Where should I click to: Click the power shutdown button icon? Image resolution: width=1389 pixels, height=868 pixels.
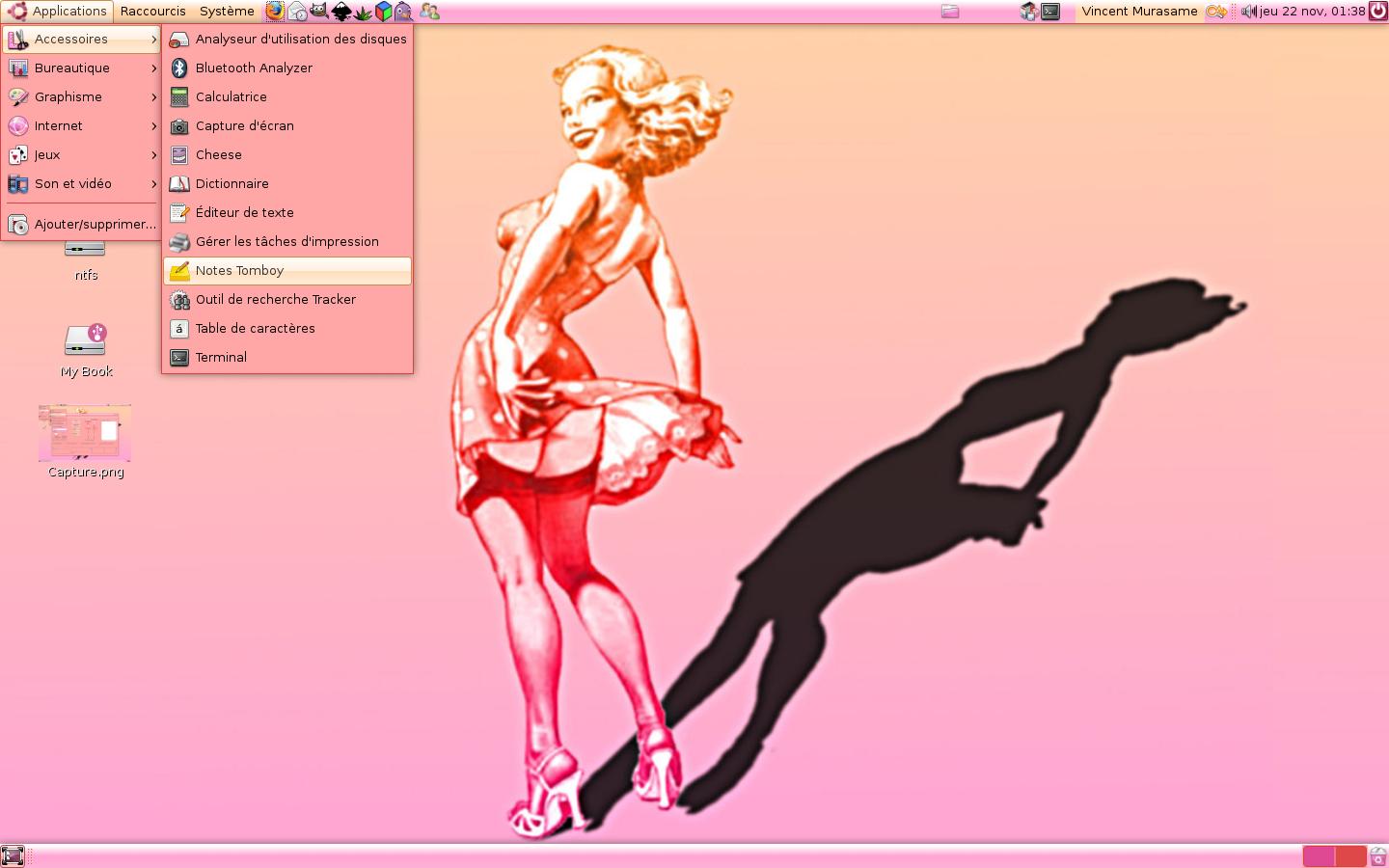(1378, 12)
